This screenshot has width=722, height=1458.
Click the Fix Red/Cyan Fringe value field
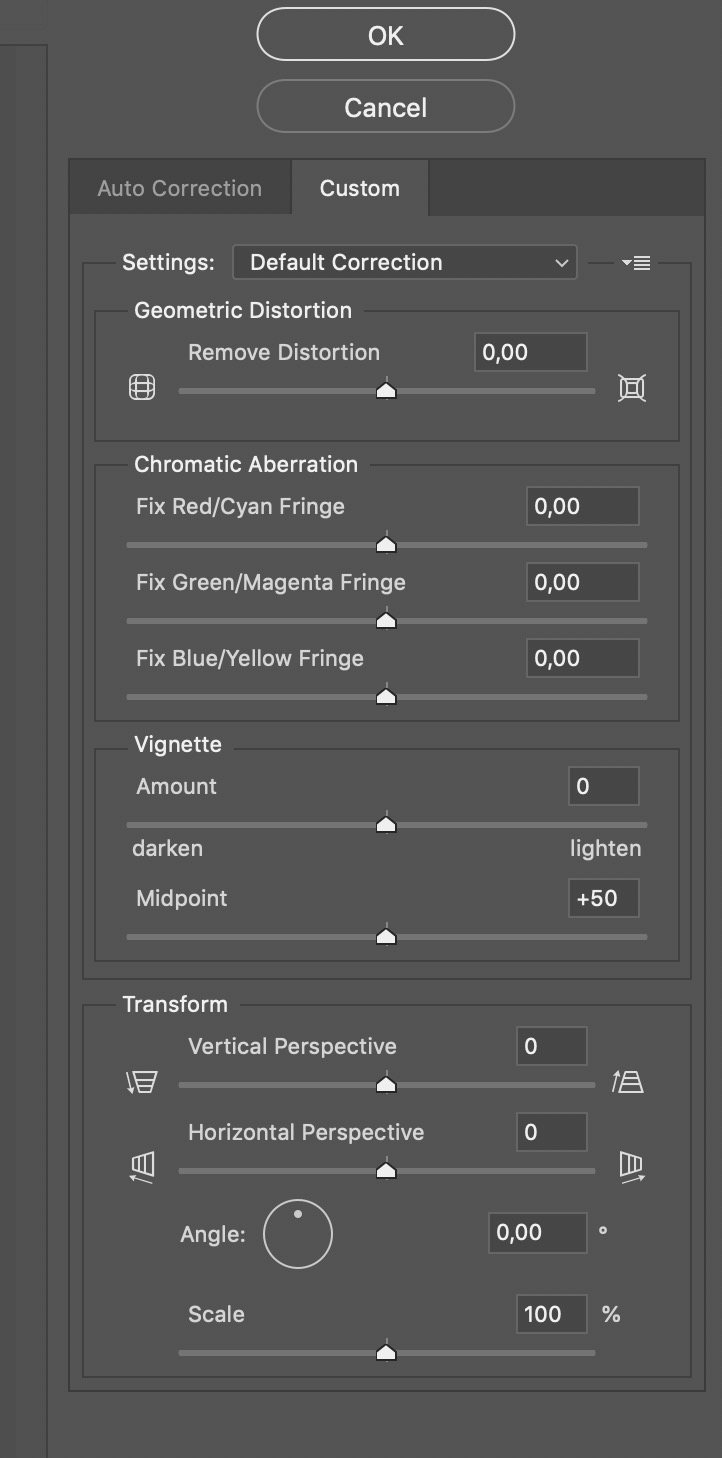(x=582, y=507)
